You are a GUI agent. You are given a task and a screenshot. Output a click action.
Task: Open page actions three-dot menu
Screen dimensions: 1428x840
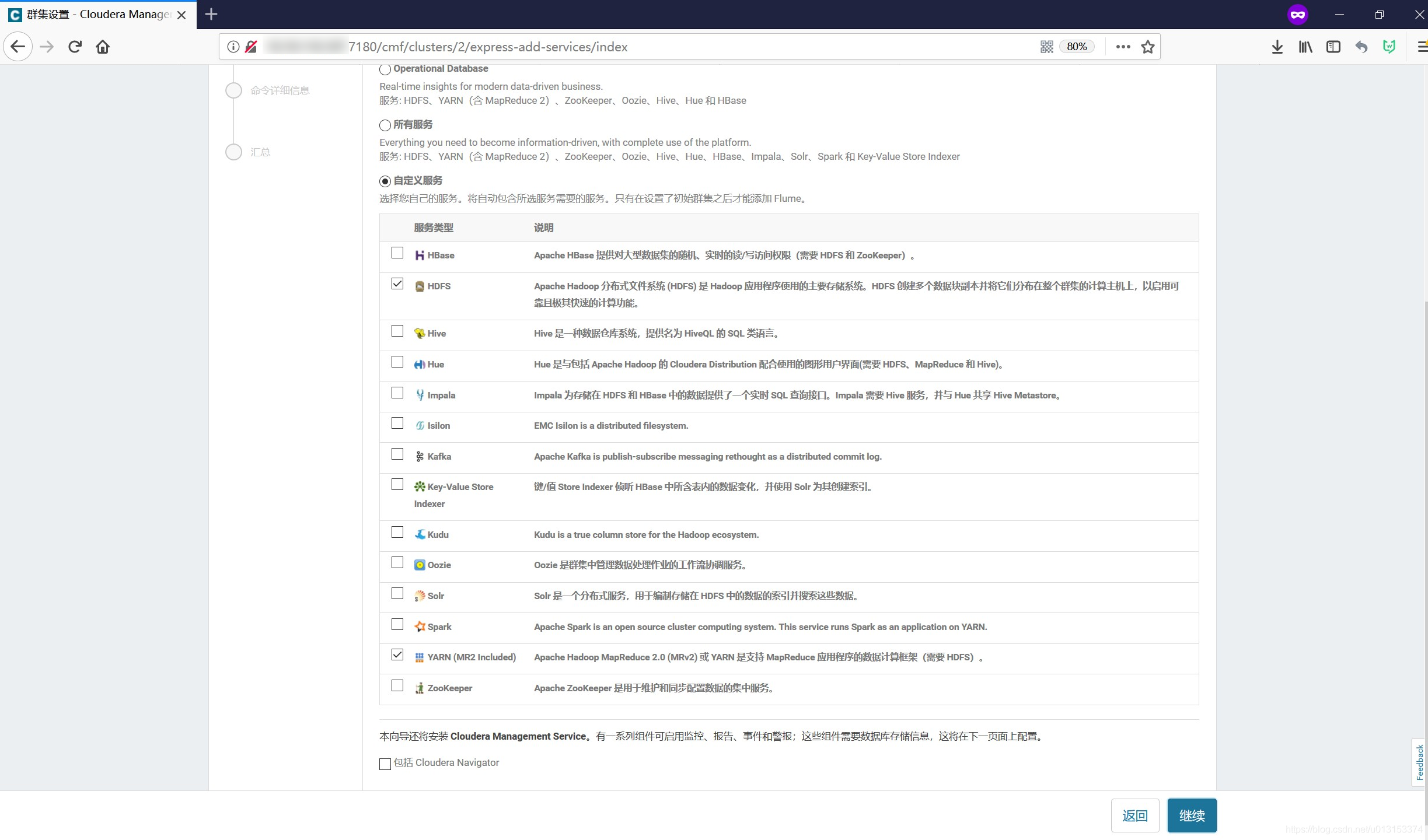[x=1123, y=47]
